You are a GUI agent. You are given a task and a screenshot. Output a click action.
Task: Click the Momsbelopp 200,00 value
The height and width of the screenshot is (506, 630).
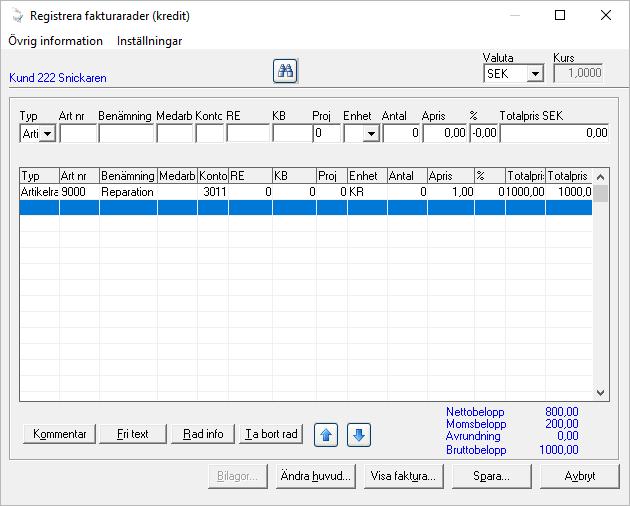tap(562, 424)
